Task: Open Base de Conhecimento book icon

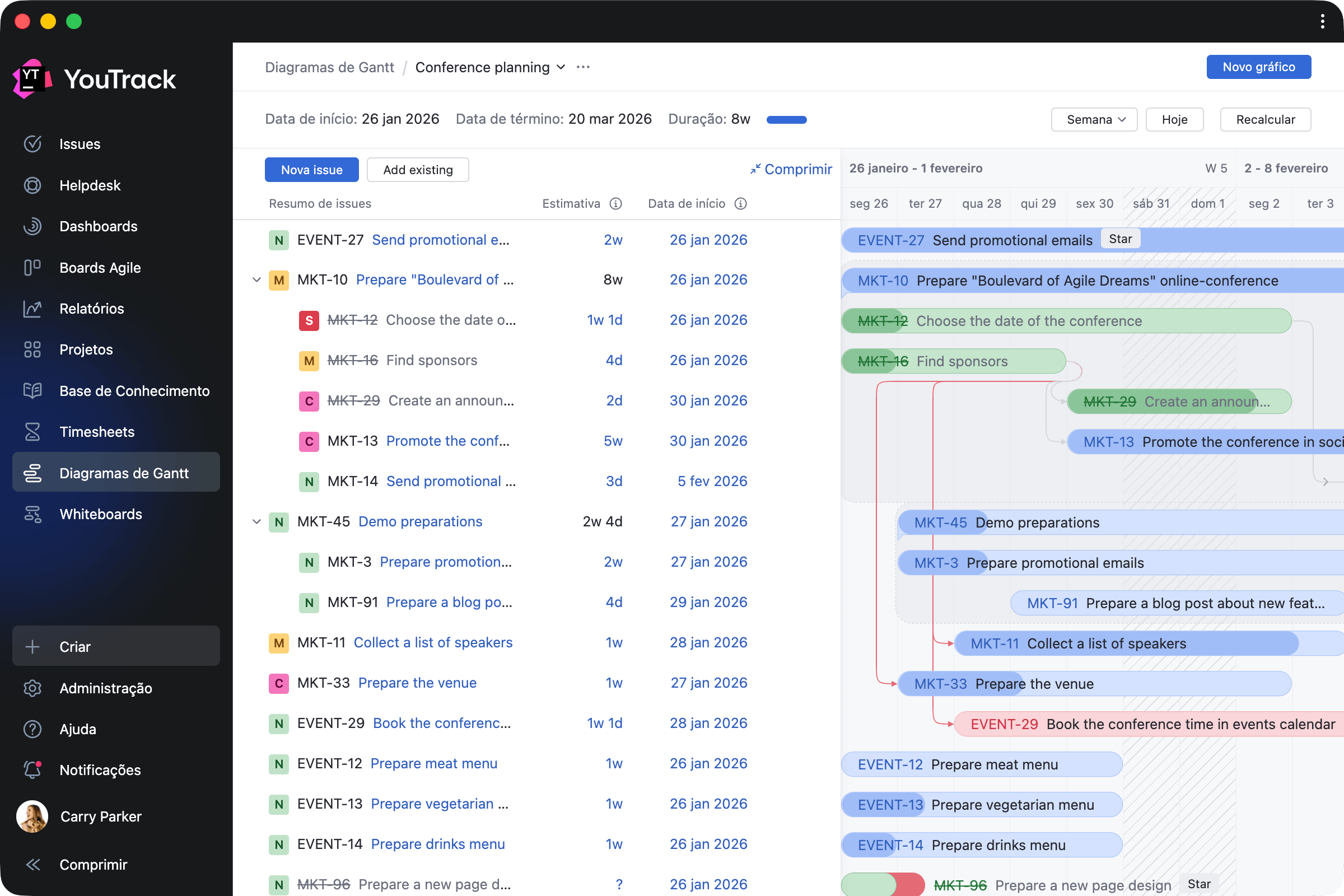Action: 32,391
